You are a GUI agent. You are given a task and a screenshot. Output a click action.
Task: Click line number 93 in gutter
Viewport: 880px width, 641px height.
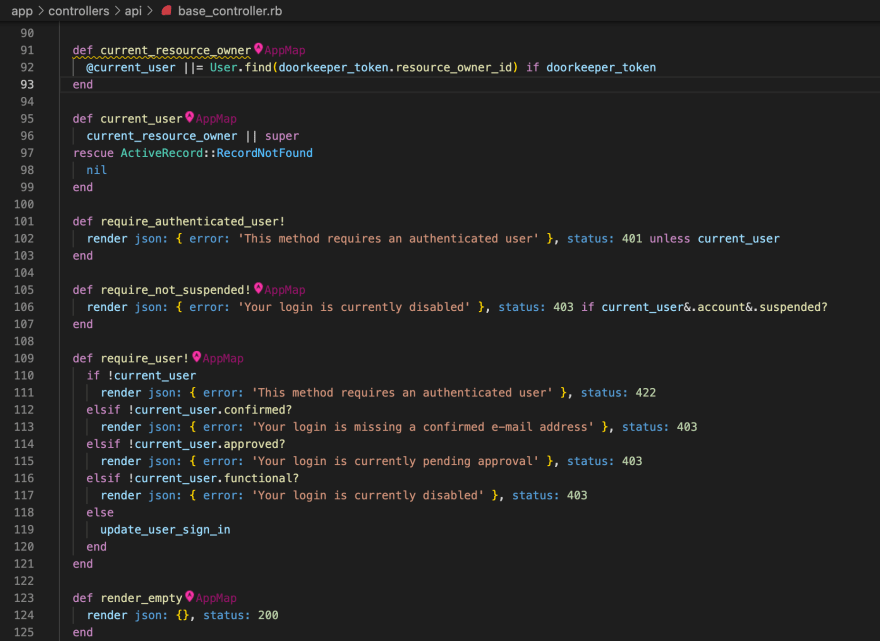[27, 85]
